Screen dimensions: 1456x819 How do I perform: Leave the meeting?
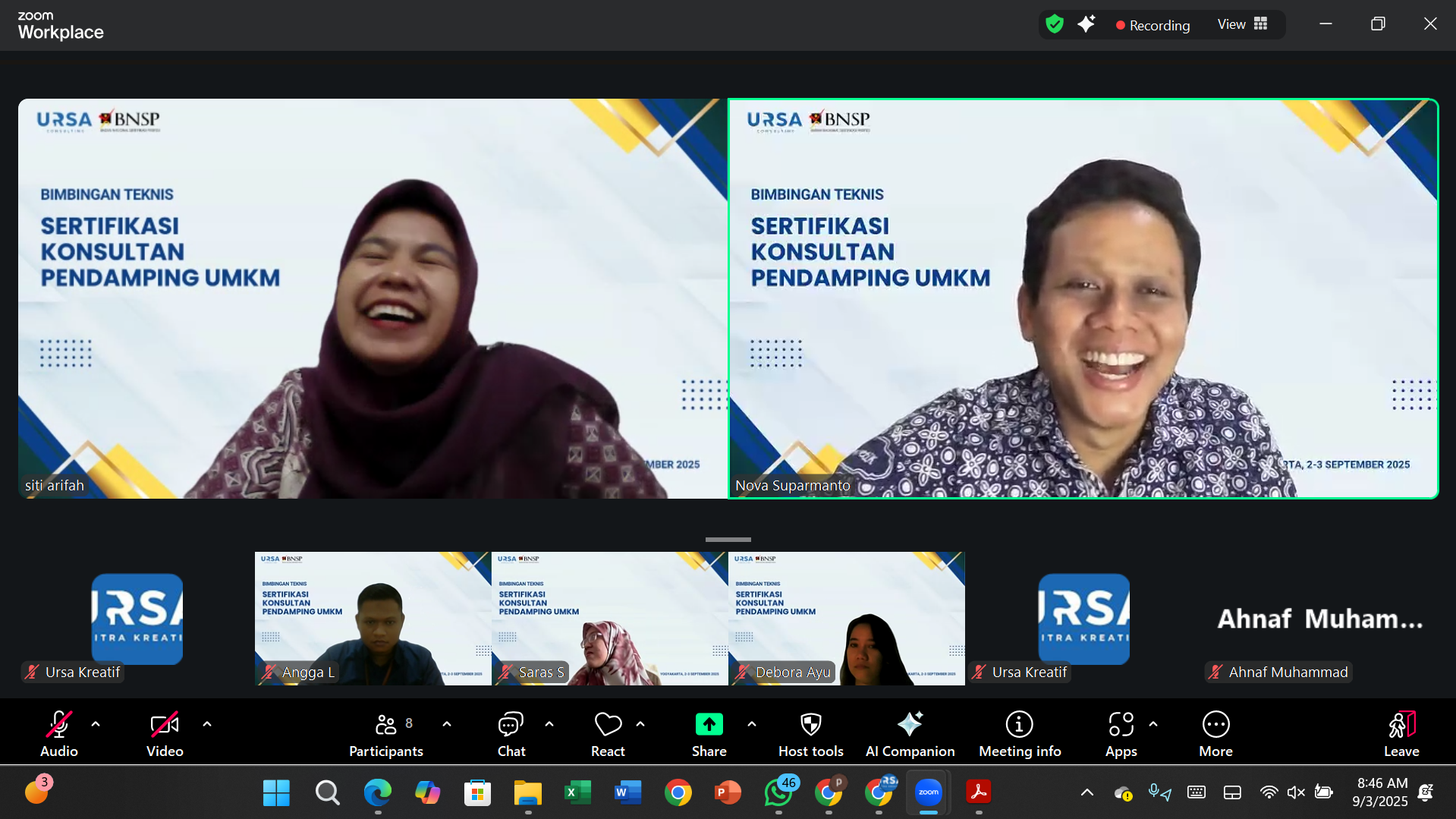(x=1401, y=733)
